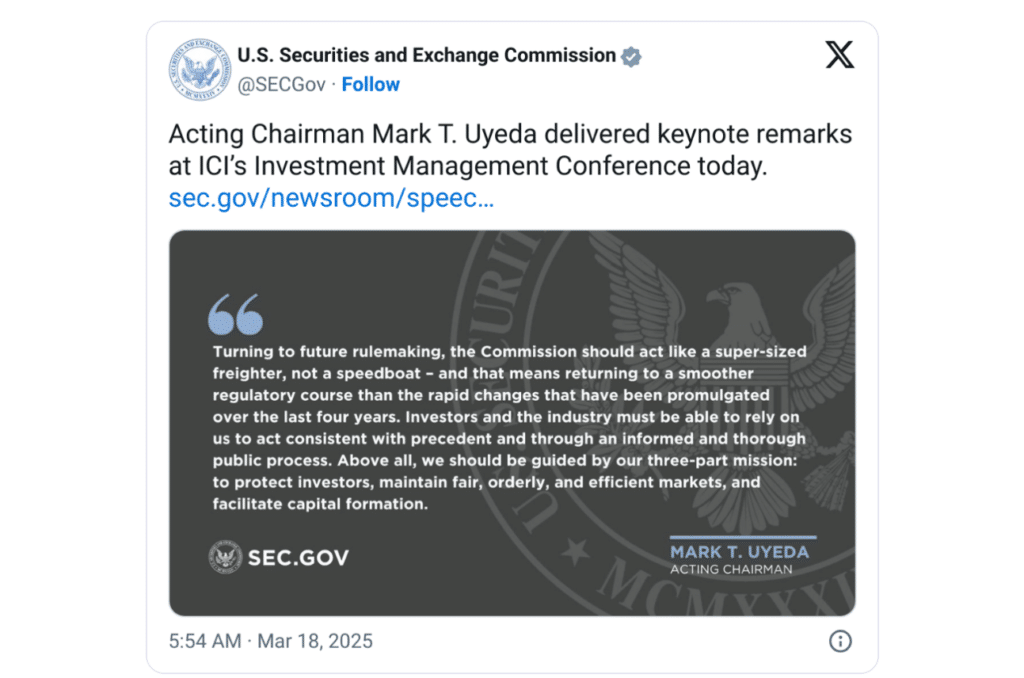1024x678 pixels.
Task: Click the blue line above Uyeda's name
Action: (x=742, y=538)
